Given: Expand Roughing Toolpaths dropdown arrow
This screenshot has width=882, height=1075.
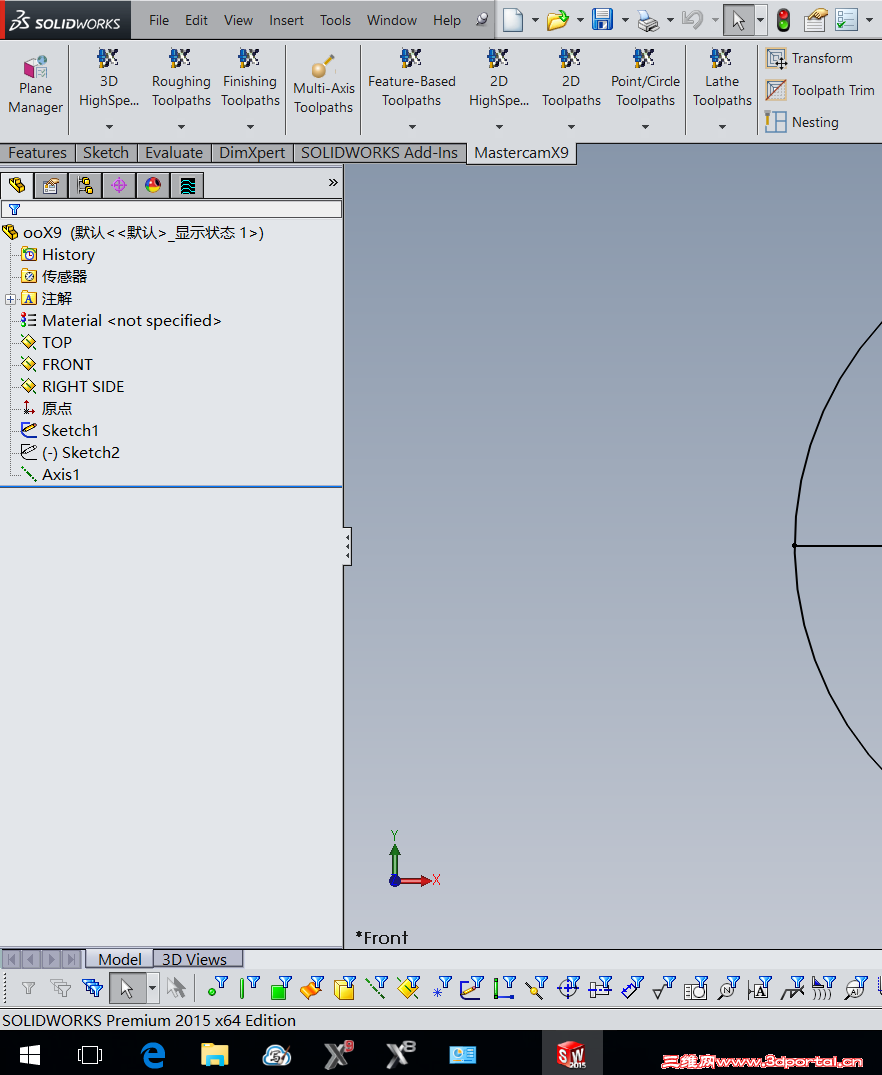Looking at the screenshot, I should [x=181, y=127].
